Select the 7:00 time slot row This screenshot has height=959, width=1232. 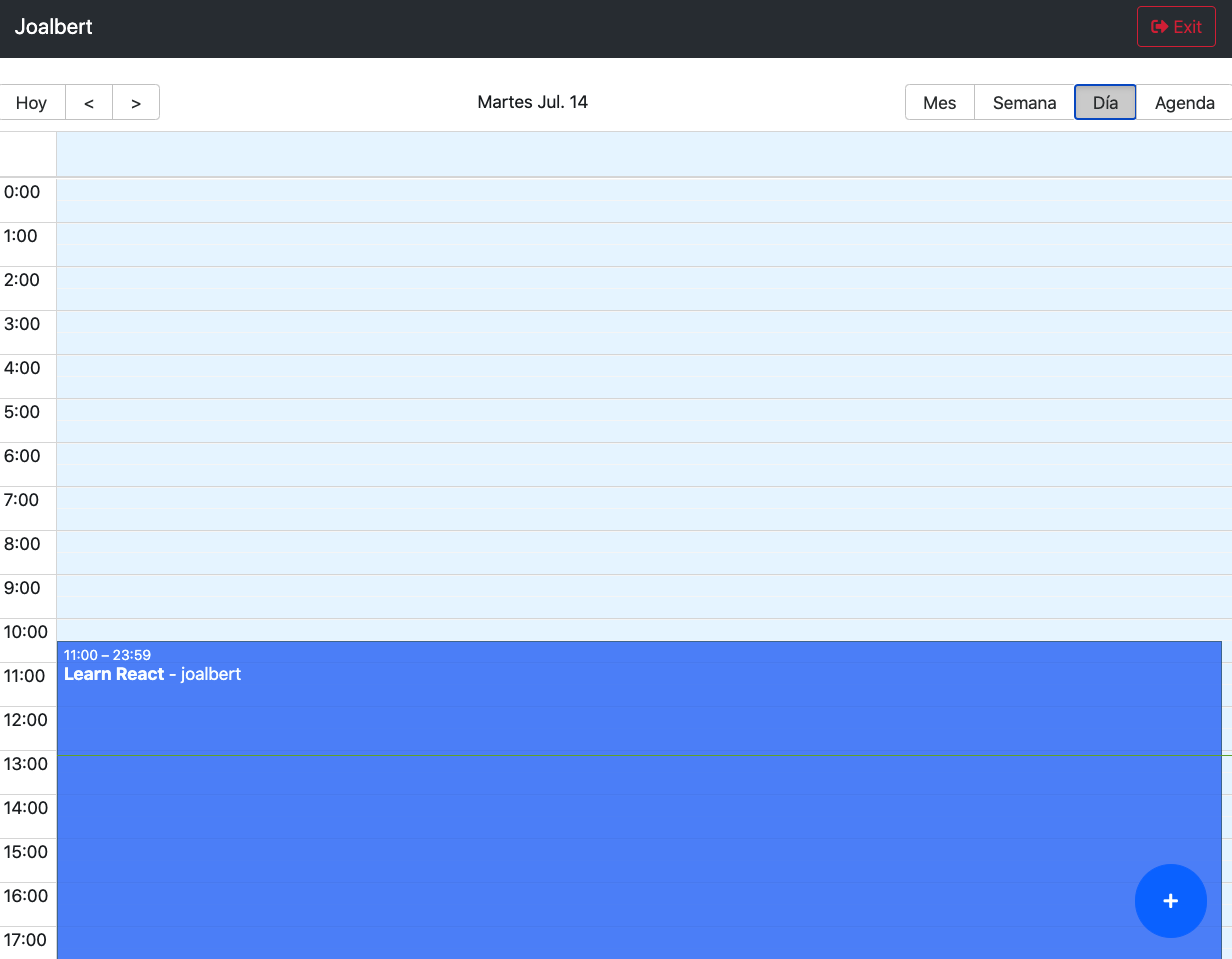pyautogui.click(x=644, y=508)
